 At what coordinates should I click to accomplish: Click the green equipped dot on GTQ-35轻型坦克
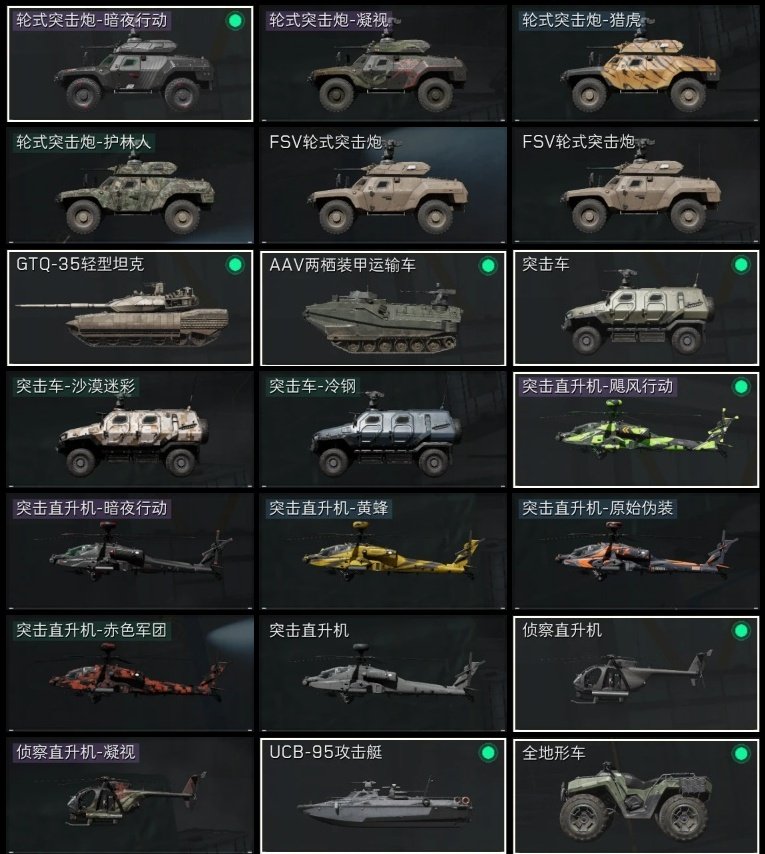pyautogui.click(x=235, y=265)
